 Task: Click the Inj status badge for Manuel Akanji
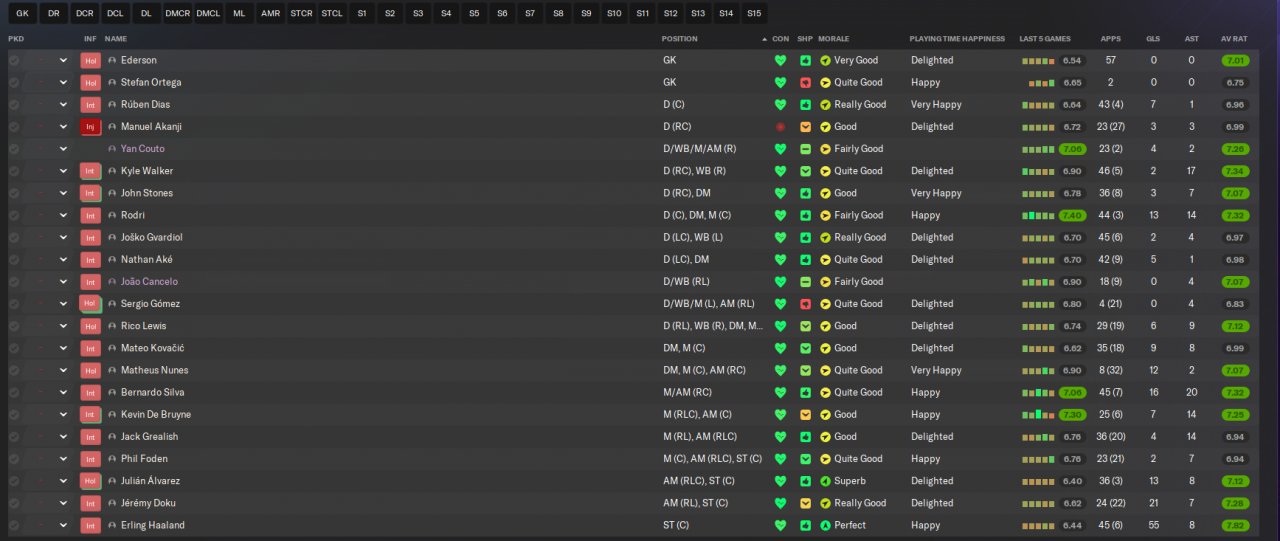click(x=90, y=127)
